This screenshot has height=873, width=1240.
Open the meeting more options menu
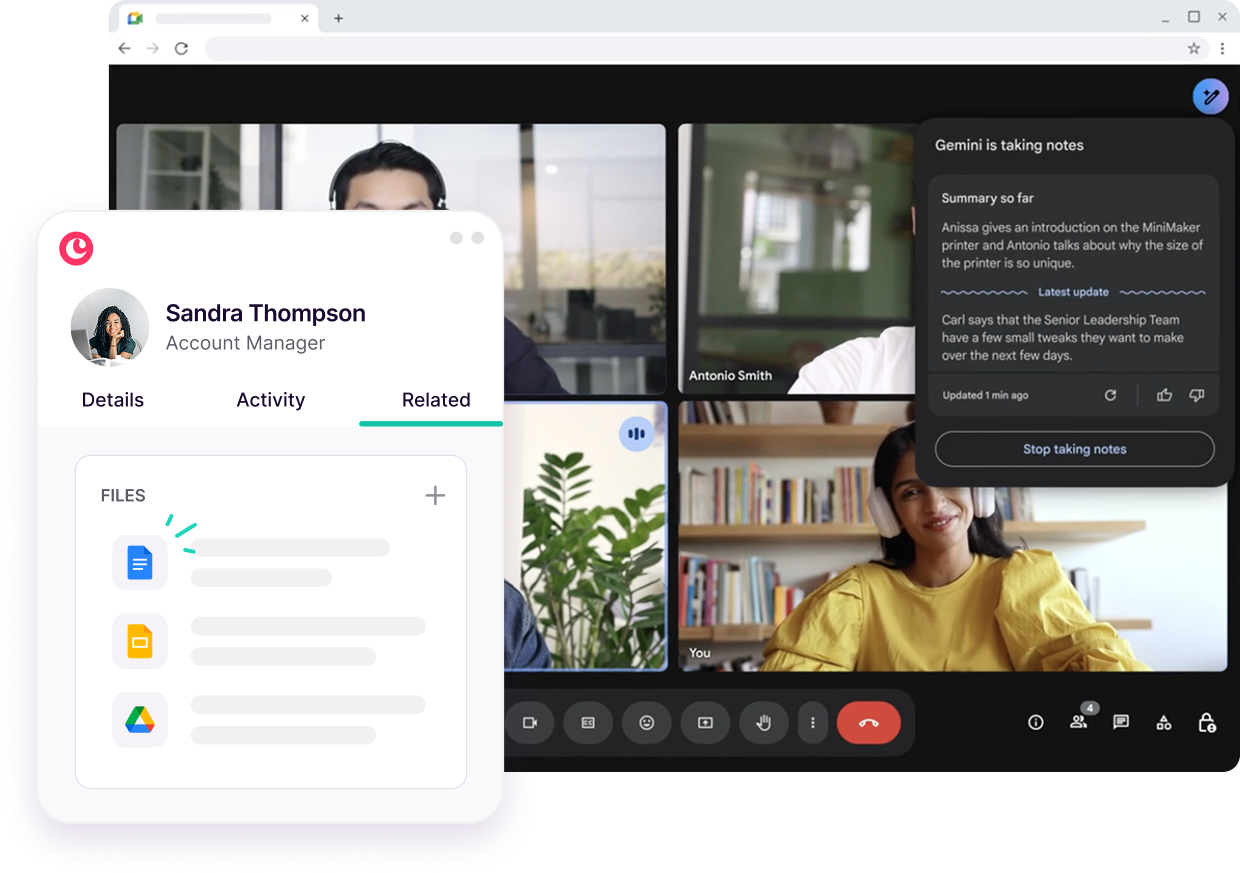pos(812,722)
